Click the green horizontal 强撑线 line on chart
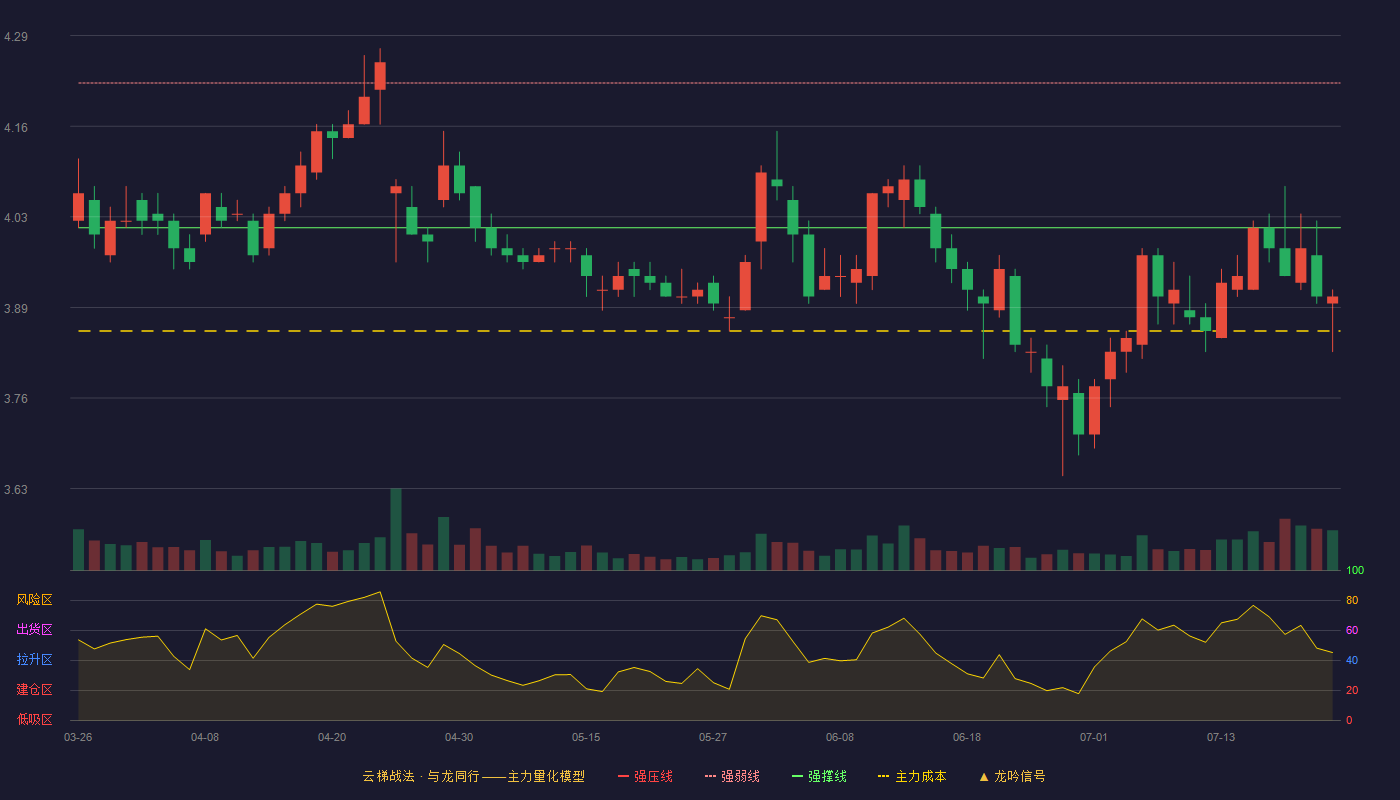1400x800 pixels. 709,228
